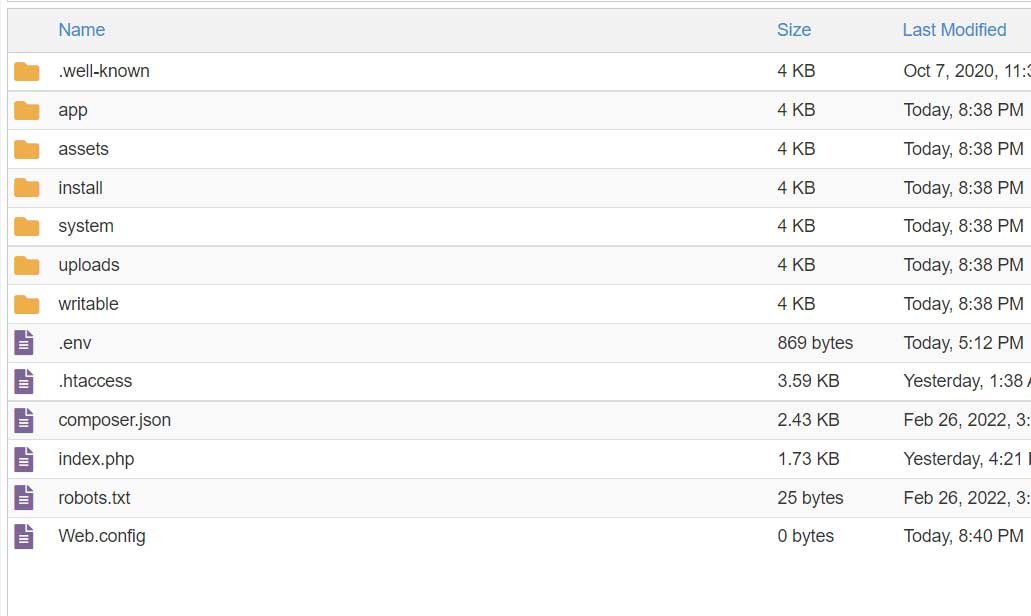The image size is (1031, 616).
Task: Click the 869 bytes size of .env
Action: [815, 343]
